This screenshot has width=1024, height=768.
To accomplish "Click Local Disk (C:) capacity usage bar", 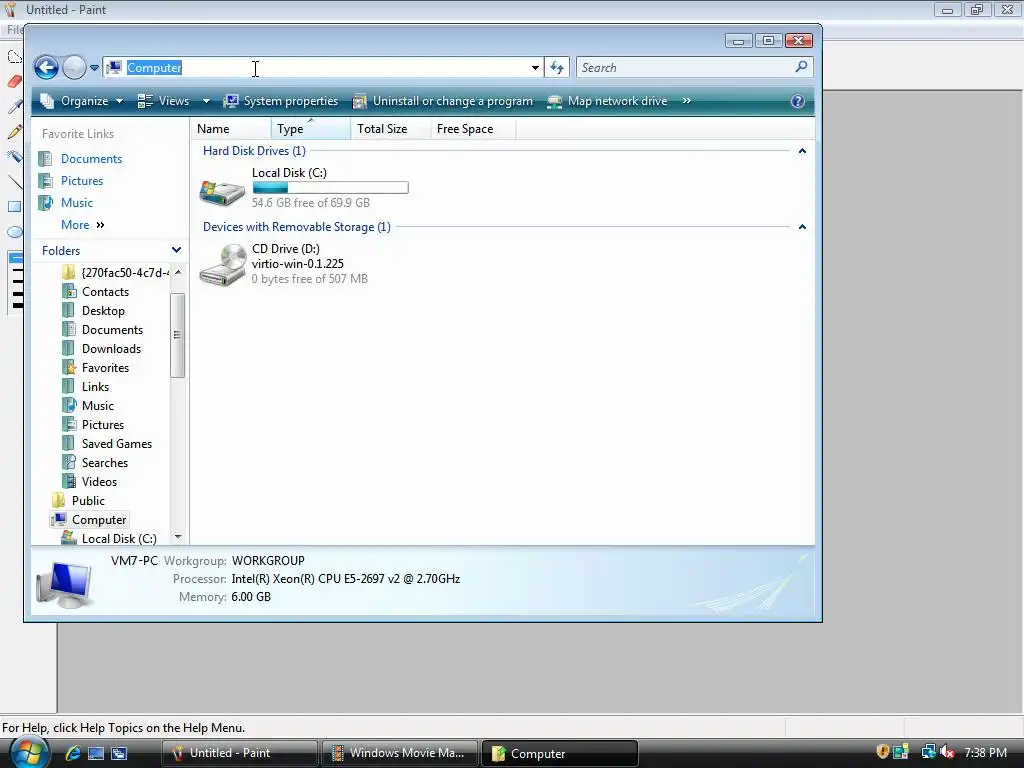I will pos(330,188).
